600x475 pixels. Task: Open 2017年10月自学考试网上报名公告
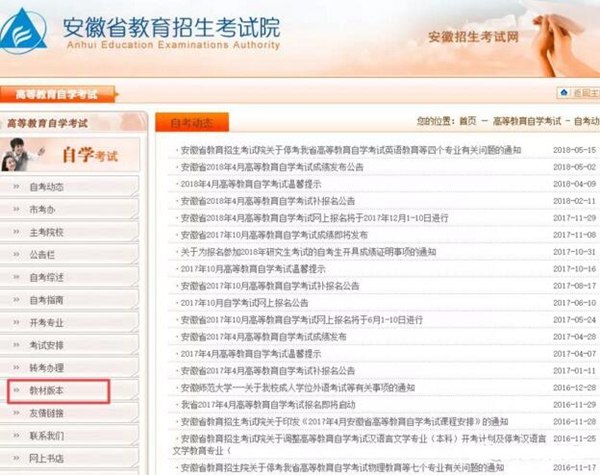(244, 303)
